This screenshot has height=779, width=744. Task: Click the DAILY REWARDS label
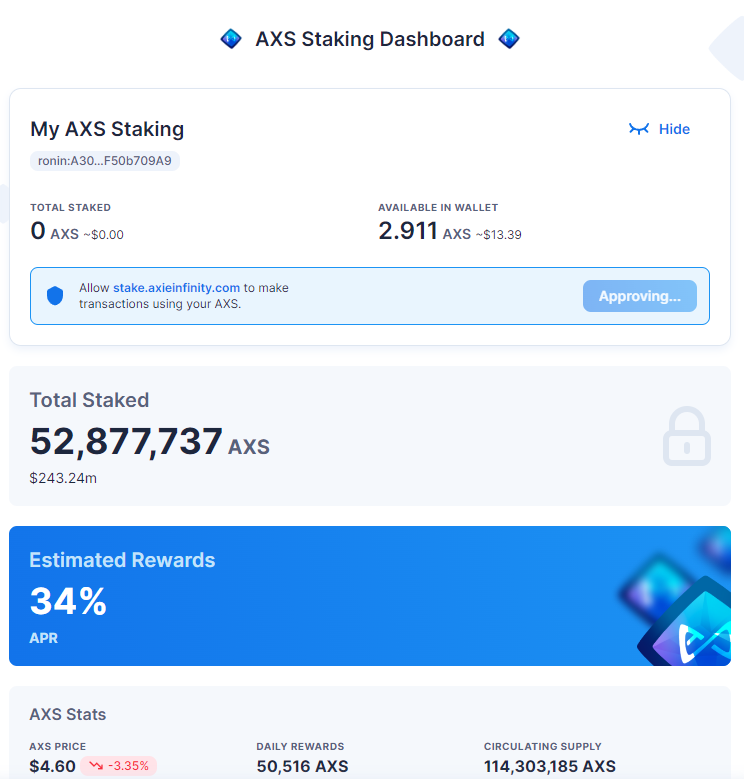300,746
